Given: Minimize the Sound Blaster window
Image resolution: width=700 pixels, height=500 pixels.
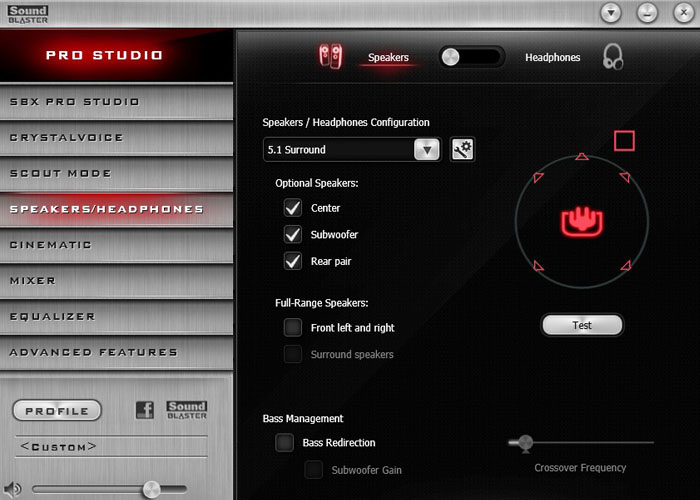Looking at the screenshot, I should tap(647, 13).
